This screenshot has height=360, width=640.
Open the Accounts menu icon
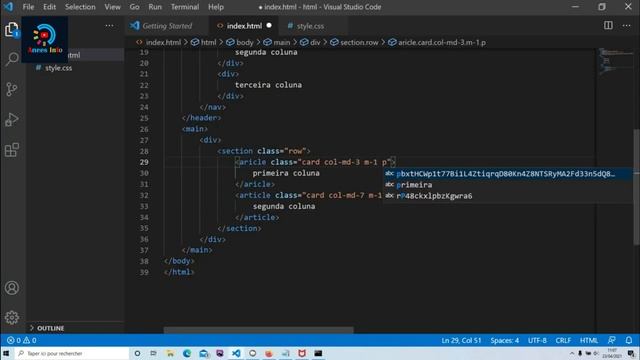(x=12, y=288)
